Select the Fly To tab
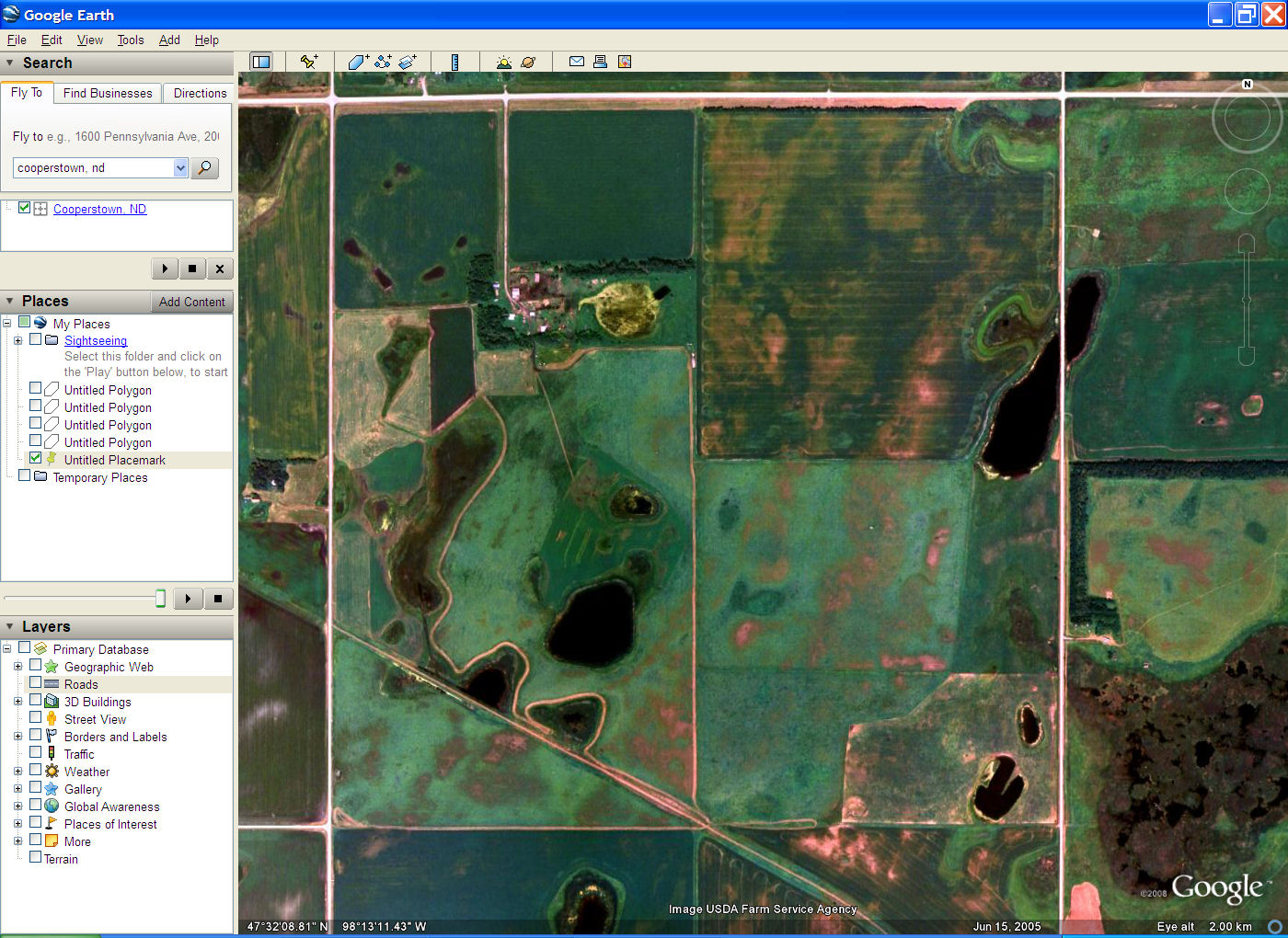Image resolution: width=1288 pixels, height=938 pixels. (27, 92)
